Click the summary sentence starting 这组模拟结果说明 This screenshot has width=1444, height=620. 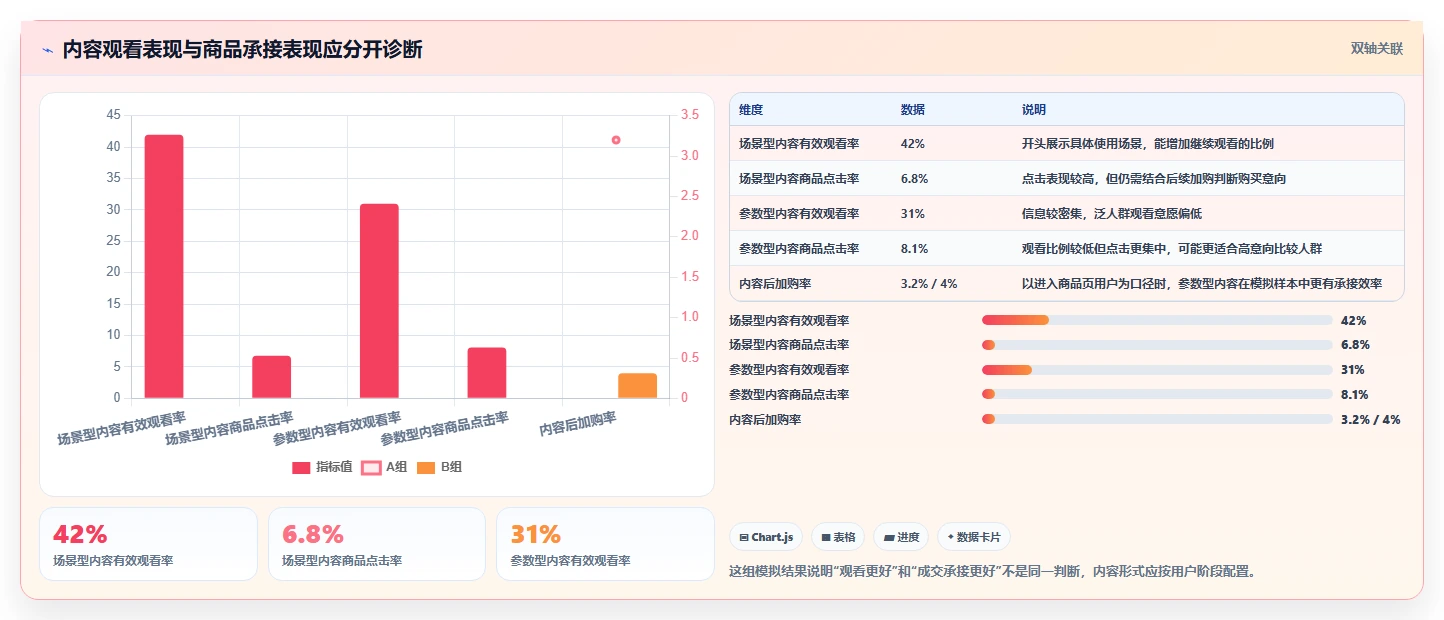pyautogui.click(x=993, y=572)
